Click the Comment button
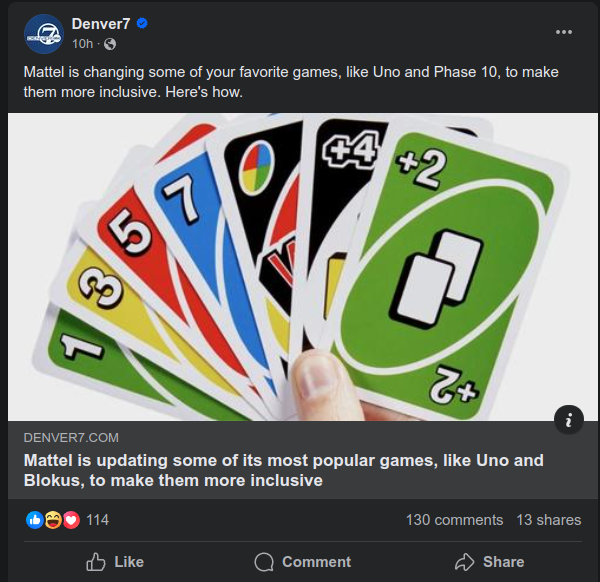 click(x=302, y=562)
